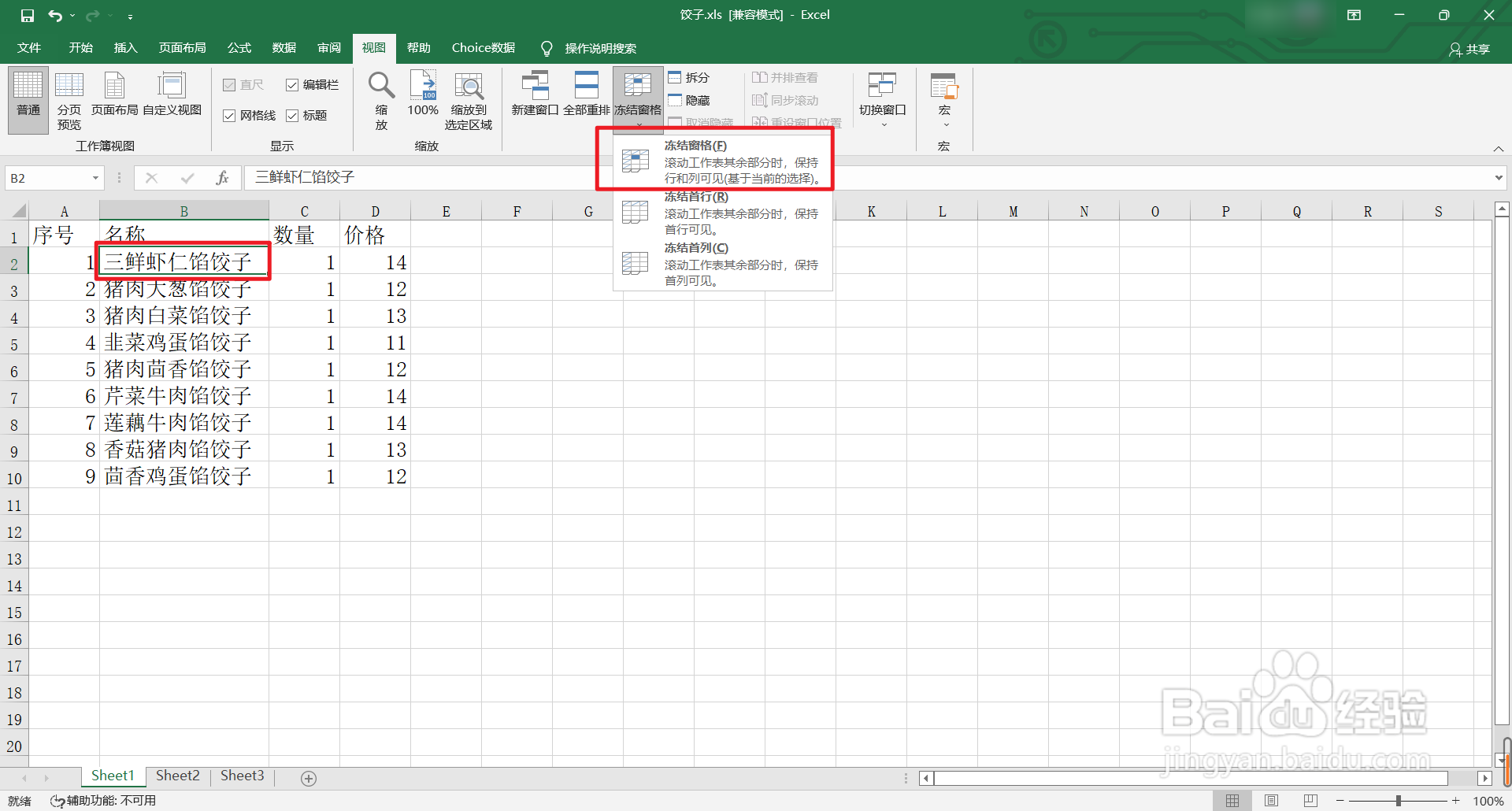The width and height of the screenshot is (1512, 811).
Task: Choose Freeze Panes (冻结窗格 F) option
Action: [x=723, y=162]
